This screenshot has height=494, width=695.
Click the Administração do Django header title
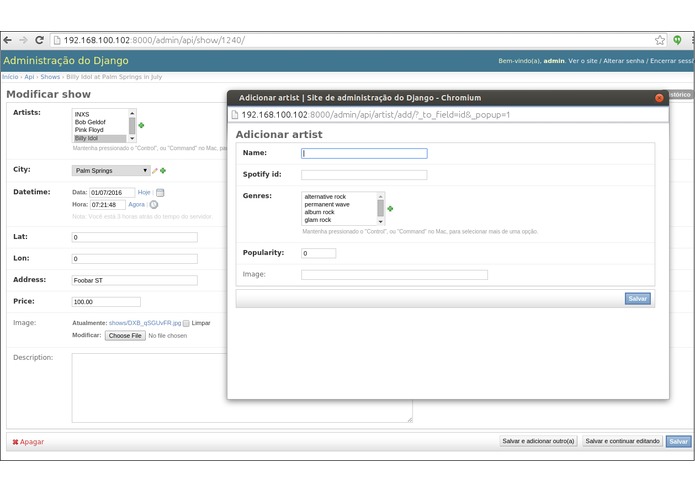point(66,61)
